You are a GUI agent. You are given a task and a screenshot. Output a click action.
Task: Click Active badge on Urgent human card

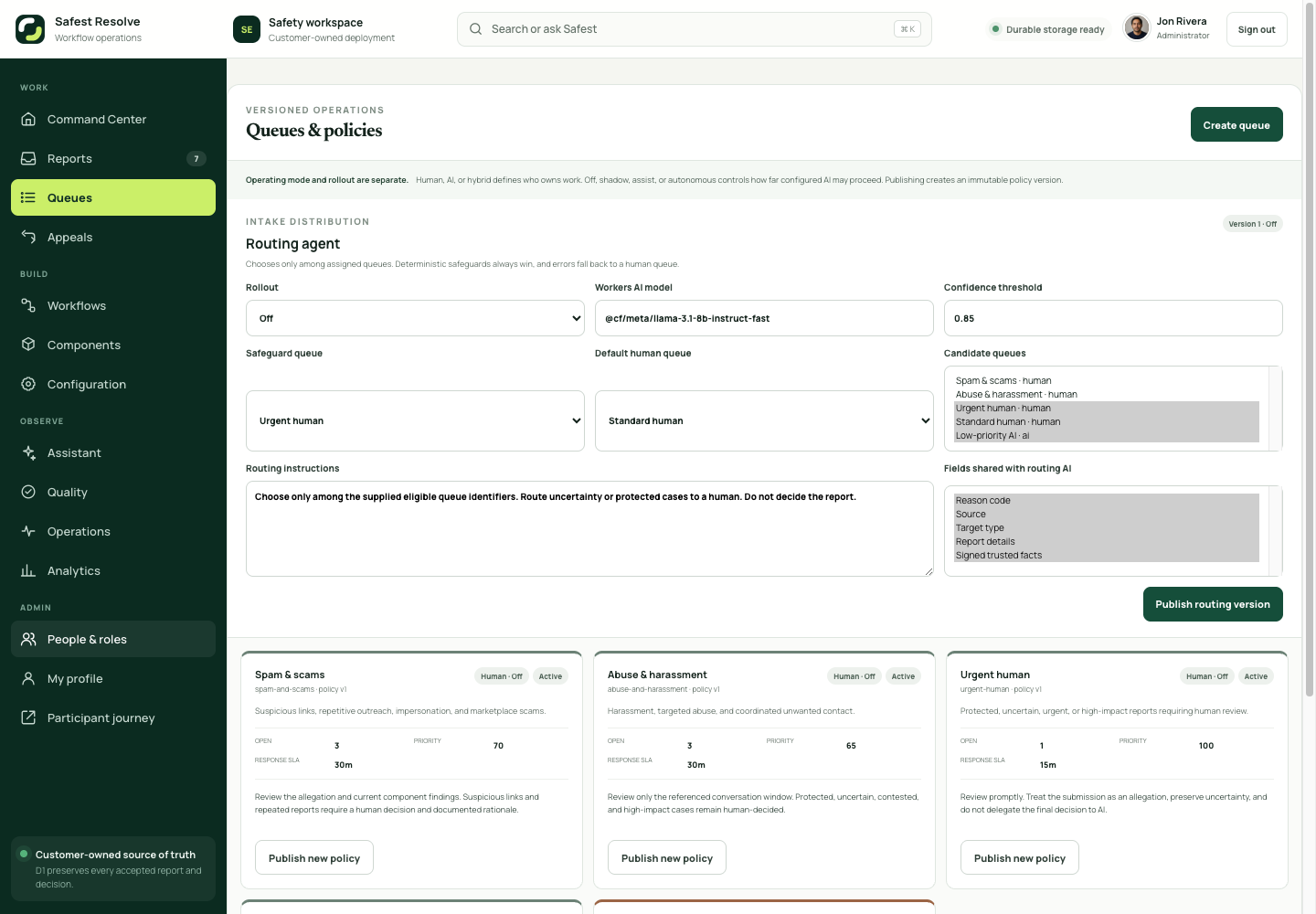point(1256,676)
